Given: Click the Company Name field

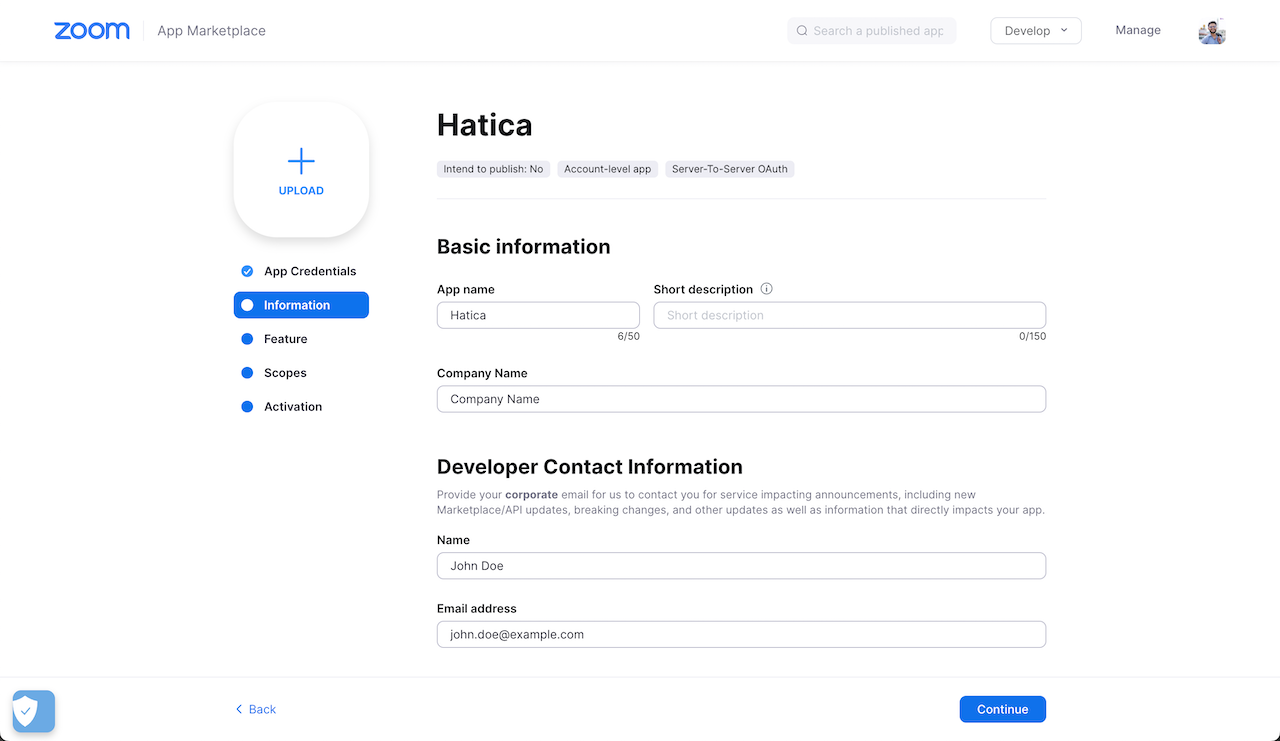Looking at the screenshot, I should 741,399.
